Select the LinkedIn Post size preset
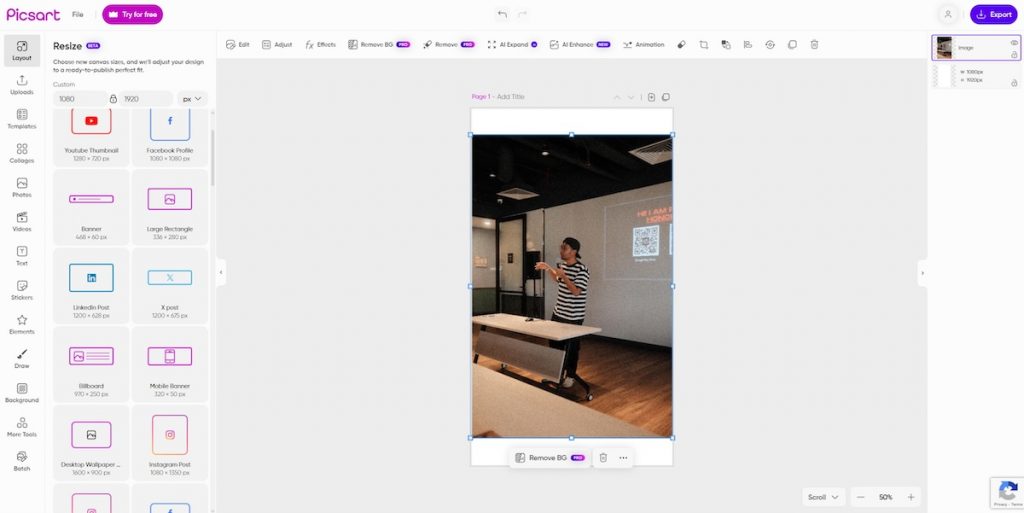This screenshot has height=513, width=1024. pyautogui.click(x=91, y=285)
